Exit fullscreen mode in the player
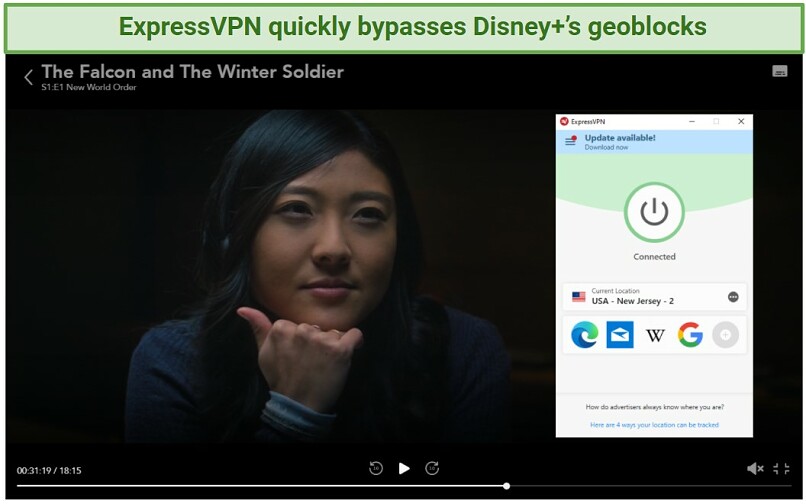Screen dimensions: 806x504 click(x=781, y=468)
